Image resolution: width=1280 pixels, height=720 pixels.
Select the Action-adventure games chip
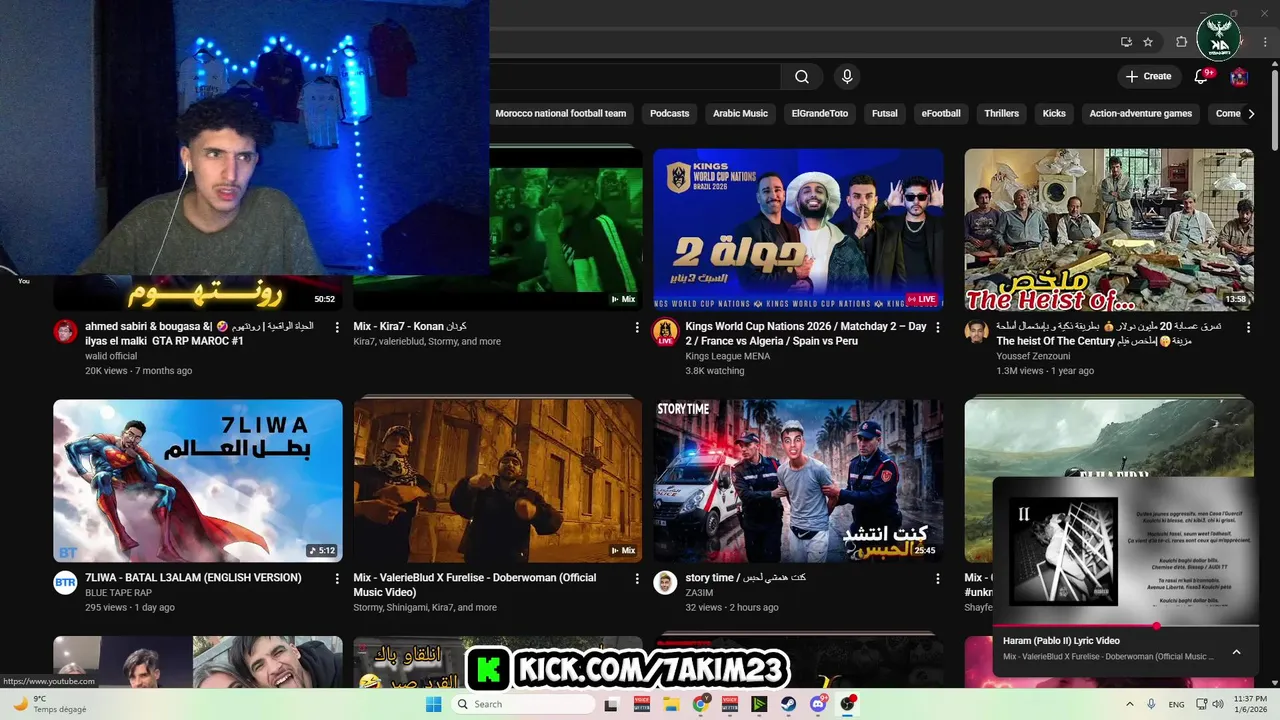[1141, 113]
